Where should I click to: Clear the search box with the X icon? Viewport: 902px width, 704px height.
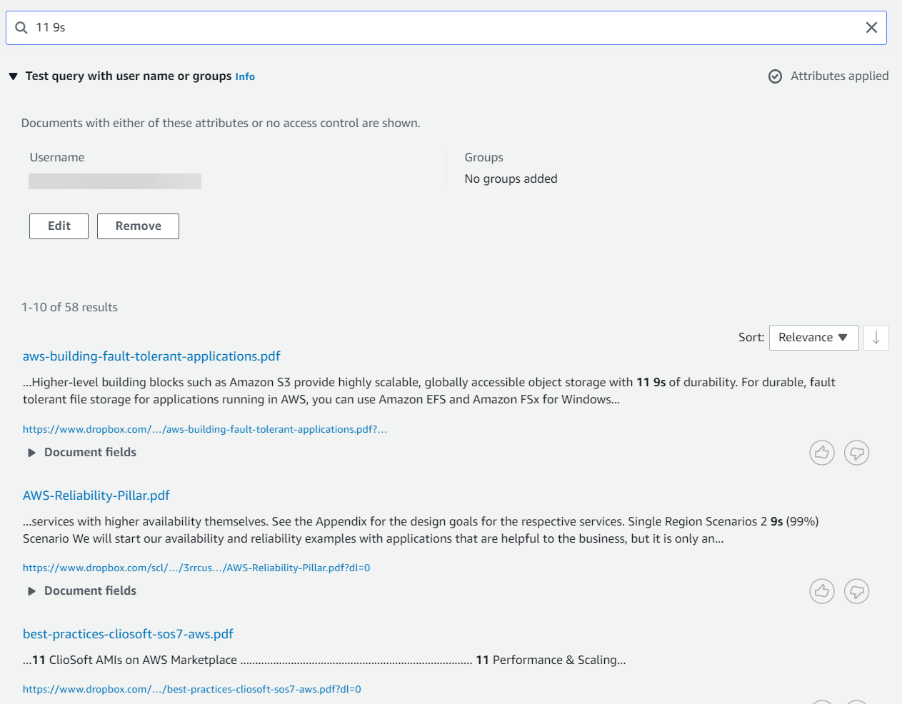coord(871,28)
